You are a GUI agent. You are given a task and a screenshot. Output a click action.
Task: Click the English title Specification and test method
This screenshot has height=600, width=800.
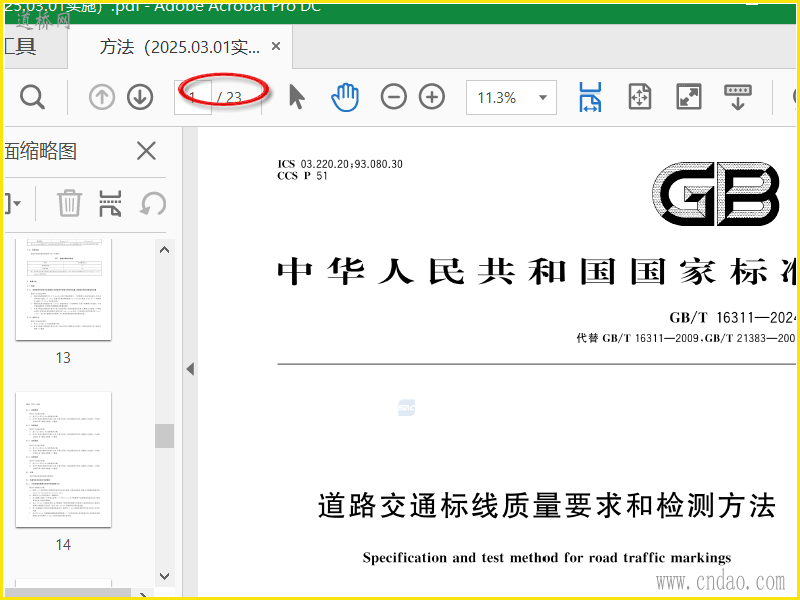coord(546,558)
